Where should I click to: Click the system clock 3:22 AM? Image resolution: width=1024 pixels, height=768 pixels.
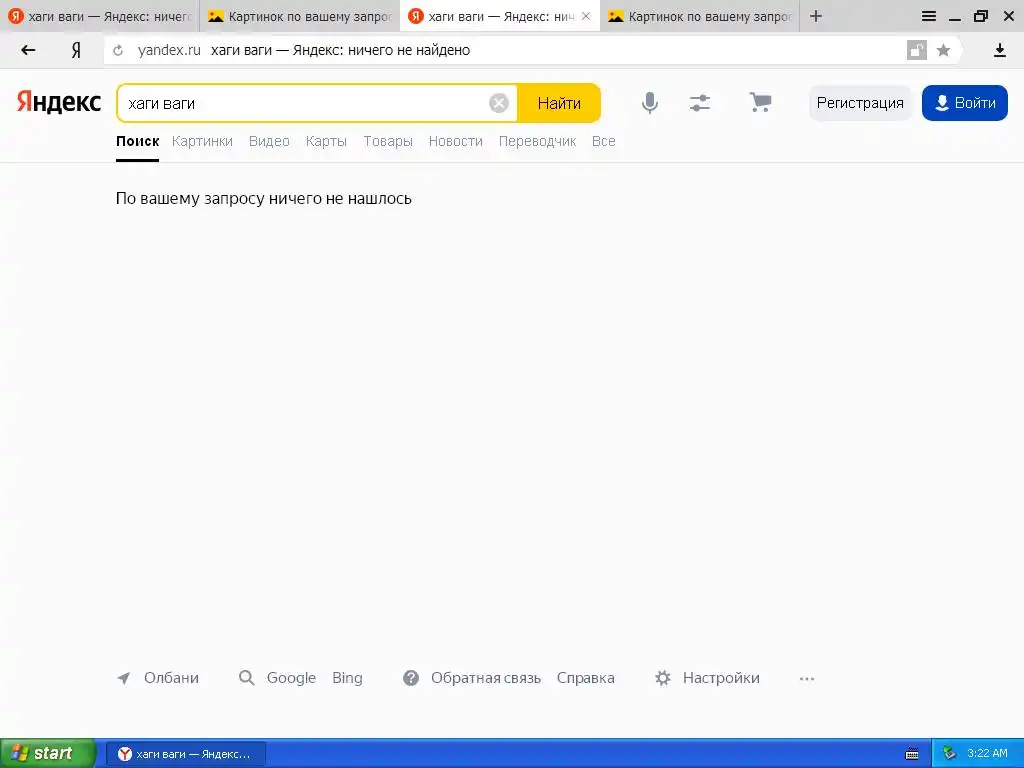pyautogui.click(x=987, y=754)
